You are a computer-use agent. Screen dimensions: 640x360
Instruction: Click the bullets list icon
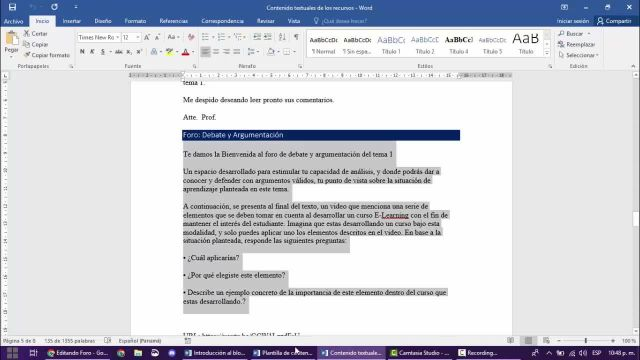[205, 37]
